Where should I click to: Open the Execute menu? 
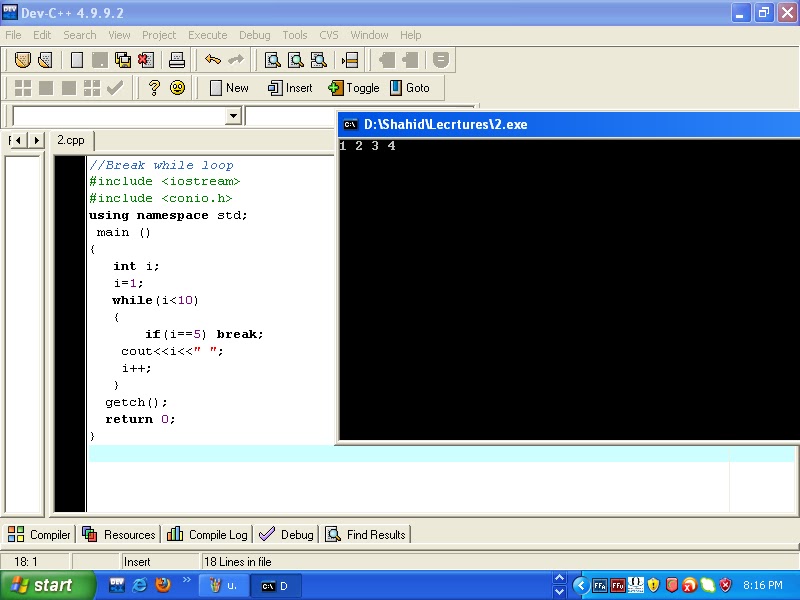pyautogui.click(x=208, y=35)
